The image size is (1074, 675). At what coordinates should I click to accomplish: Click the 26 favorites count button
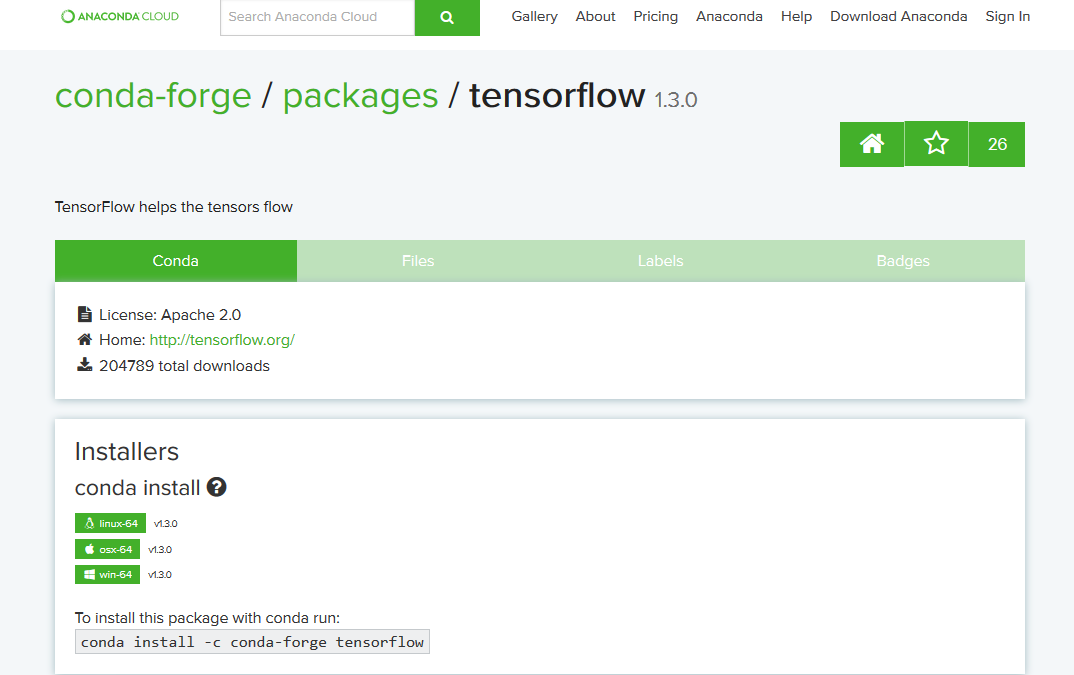tap(997, 144)
